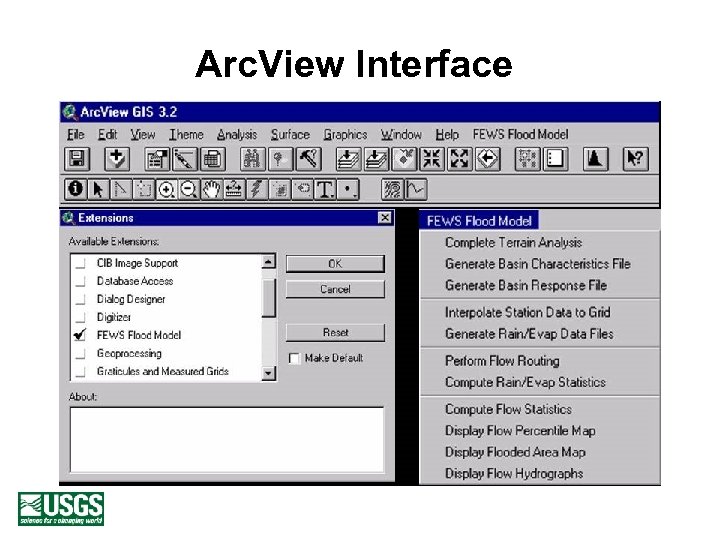Click the extensions list scroll-down arrow
This screenshot has height=540, width=720.
point(269,373)
